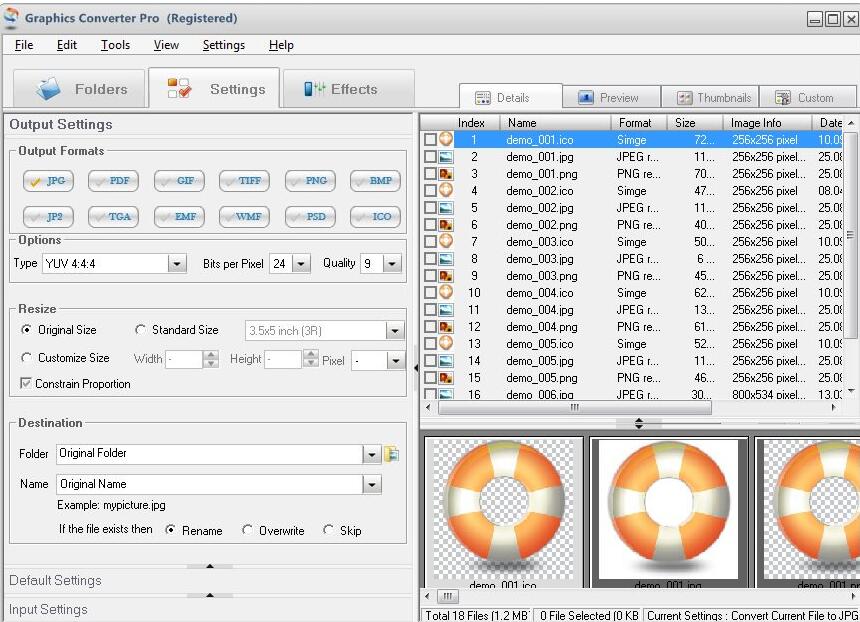The width and height of the screenshot is (860, 622).
Task: Click the browse destination folder icon
Action: pyautogui.click(x=392, y=454)
